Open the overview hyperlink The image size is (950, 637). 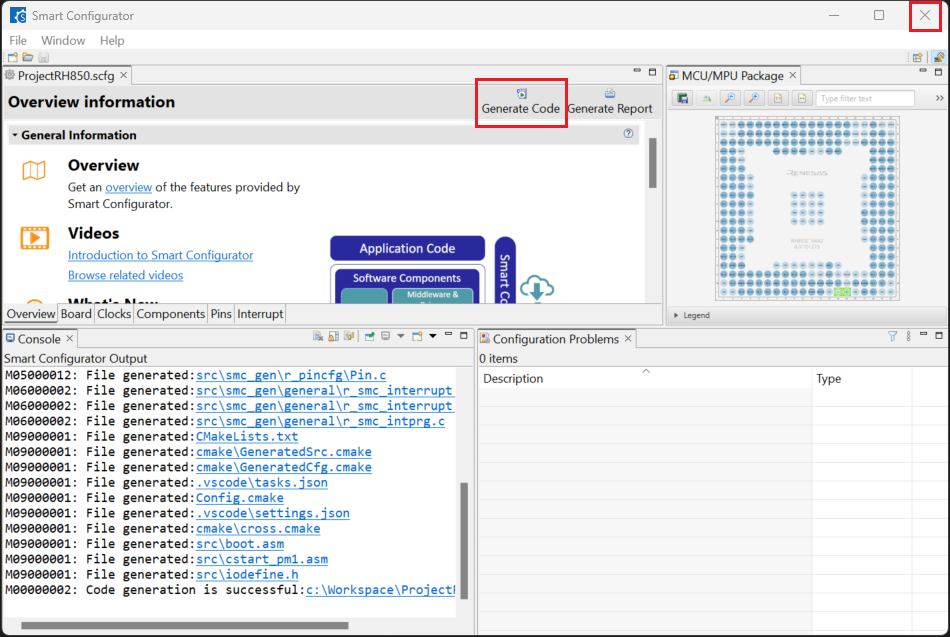pos(128,187)
